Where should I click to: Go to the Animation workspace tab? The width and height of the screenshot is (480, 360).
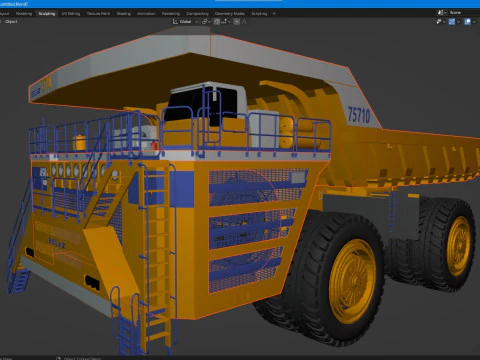pyautogui.click(x=146, y=14)
